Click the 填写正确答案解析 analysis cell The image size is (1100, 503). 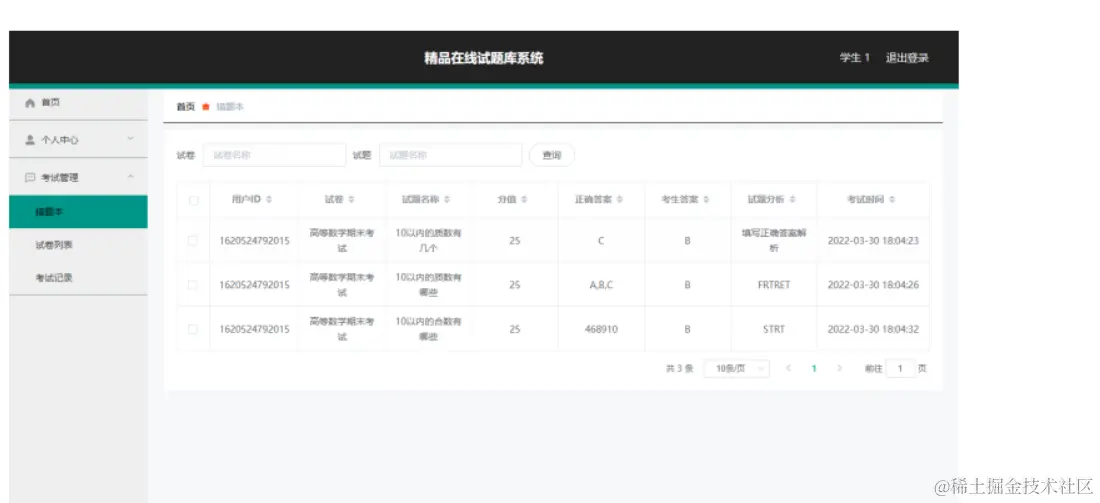coord(774,241)
